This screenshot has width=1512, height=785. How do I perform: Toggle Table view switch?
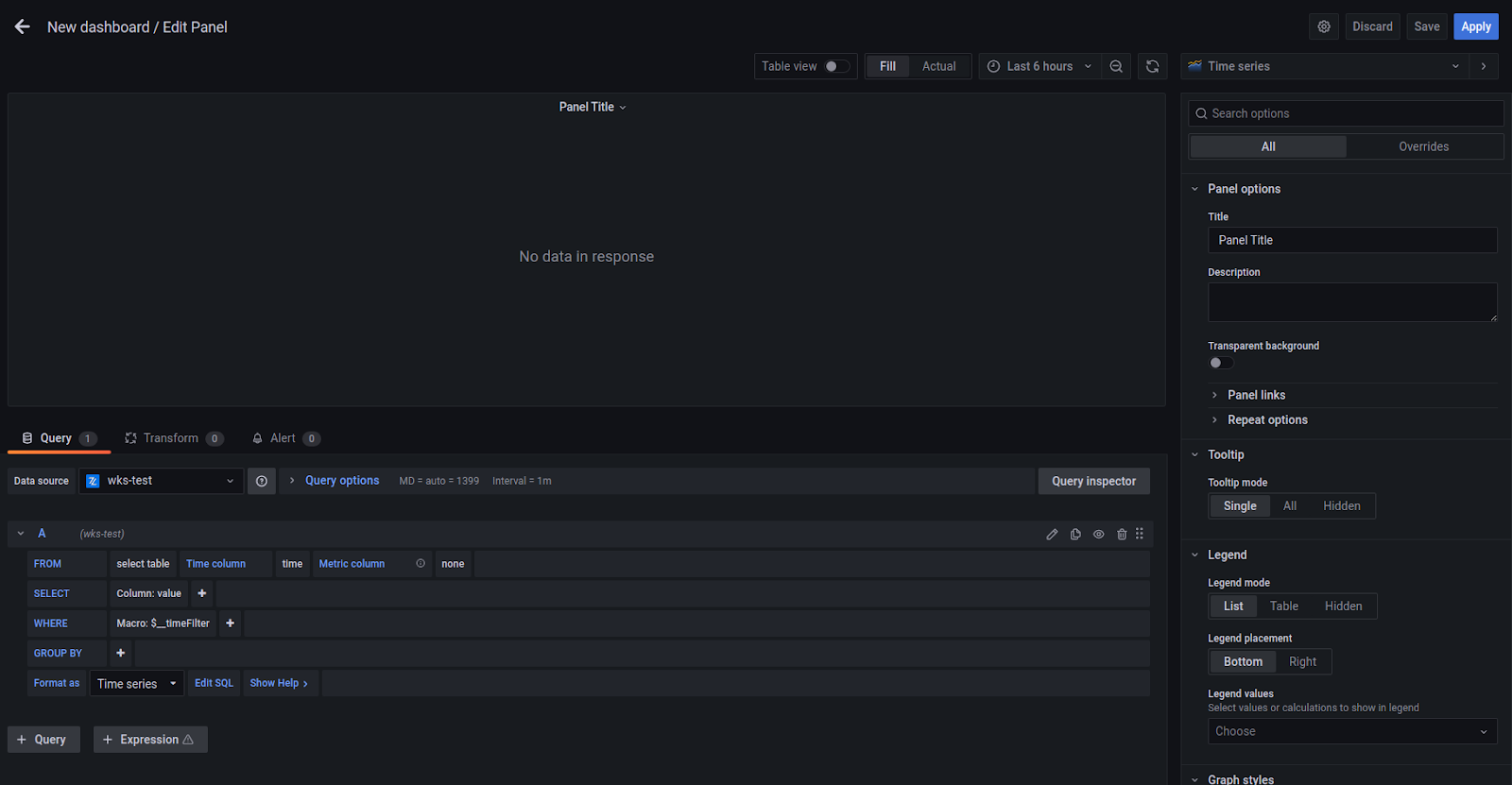[836, 66]
